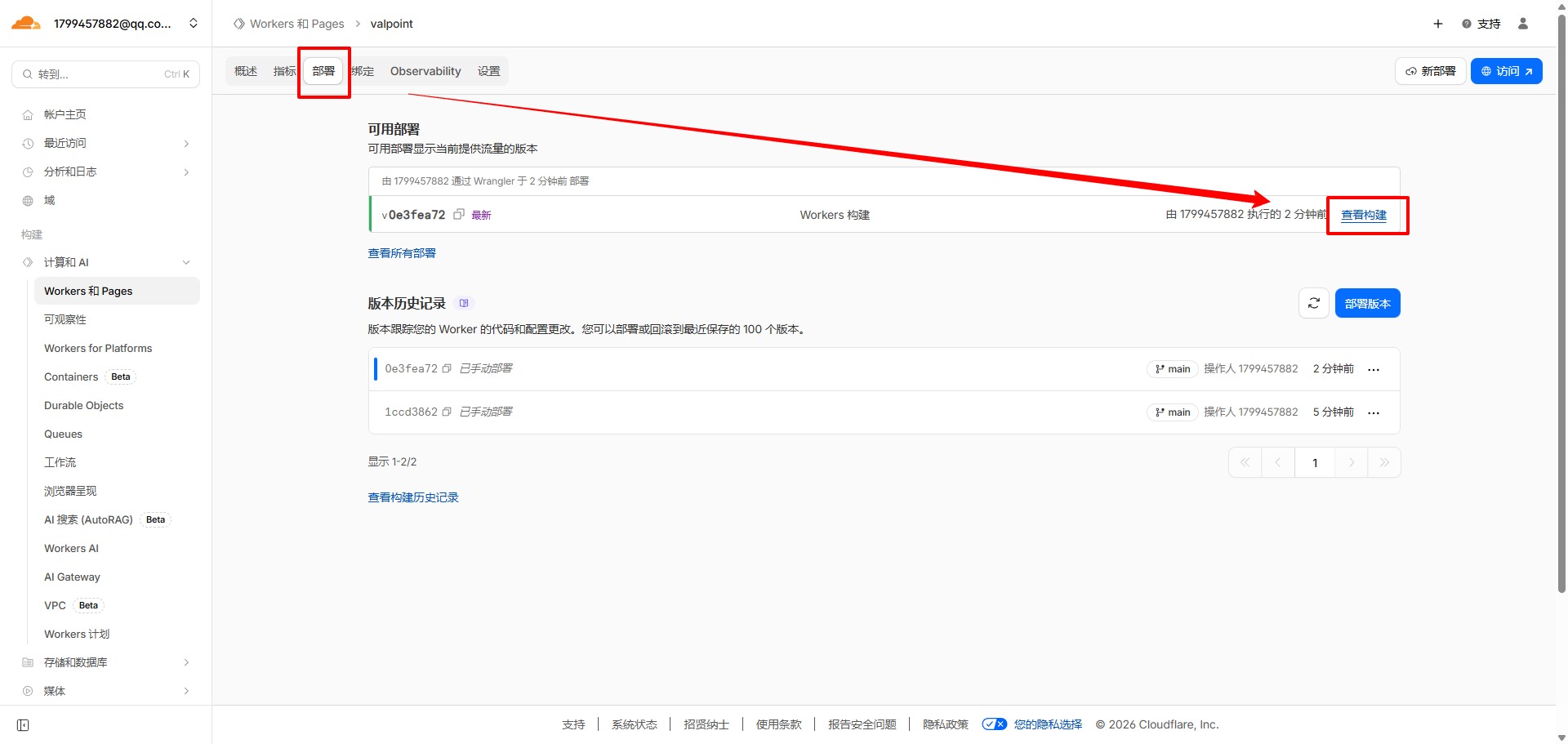Go to last page of versions
Viewport: 1568px width, 744px height.
coord(1384,462)
